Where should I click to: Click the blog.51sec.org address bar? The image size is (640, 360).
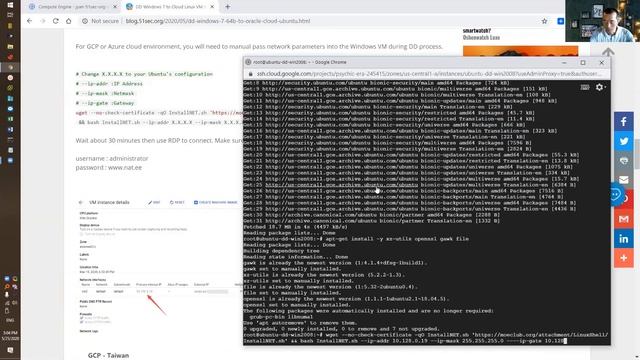pyautogui.click(x=218, y=21)
